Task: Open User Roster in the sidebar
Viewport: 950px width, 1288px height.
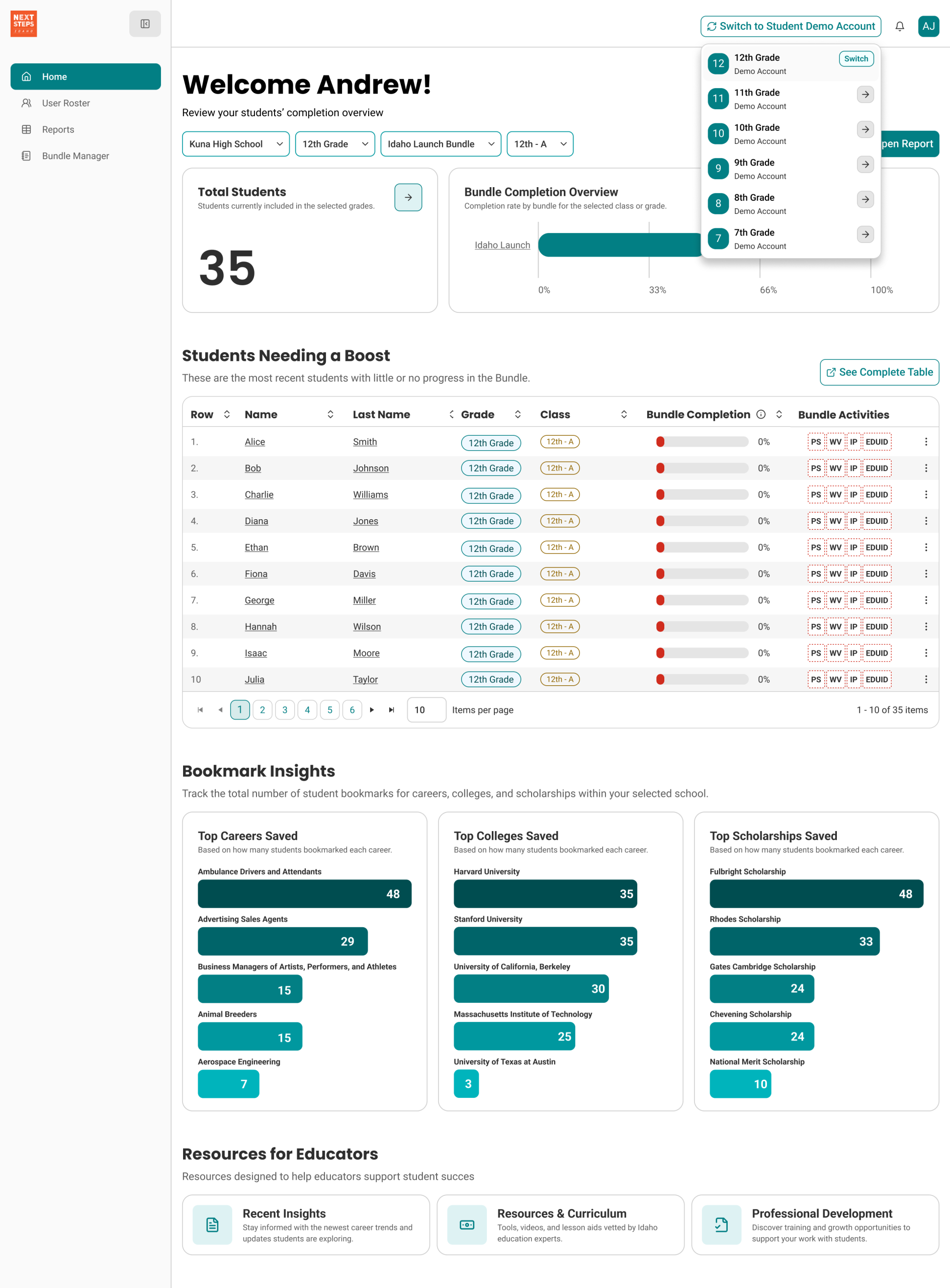Action: click(65, 103)
